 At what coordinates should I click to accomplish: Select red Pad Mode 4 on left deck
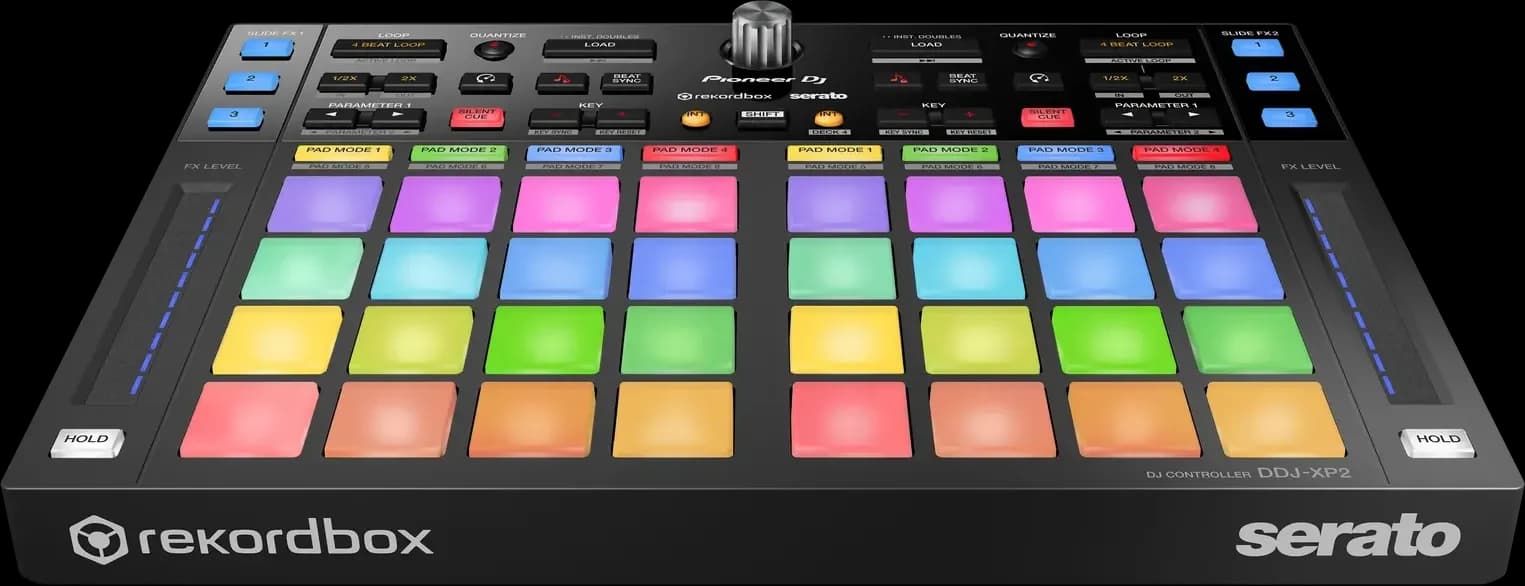click(x=690, y=152)
